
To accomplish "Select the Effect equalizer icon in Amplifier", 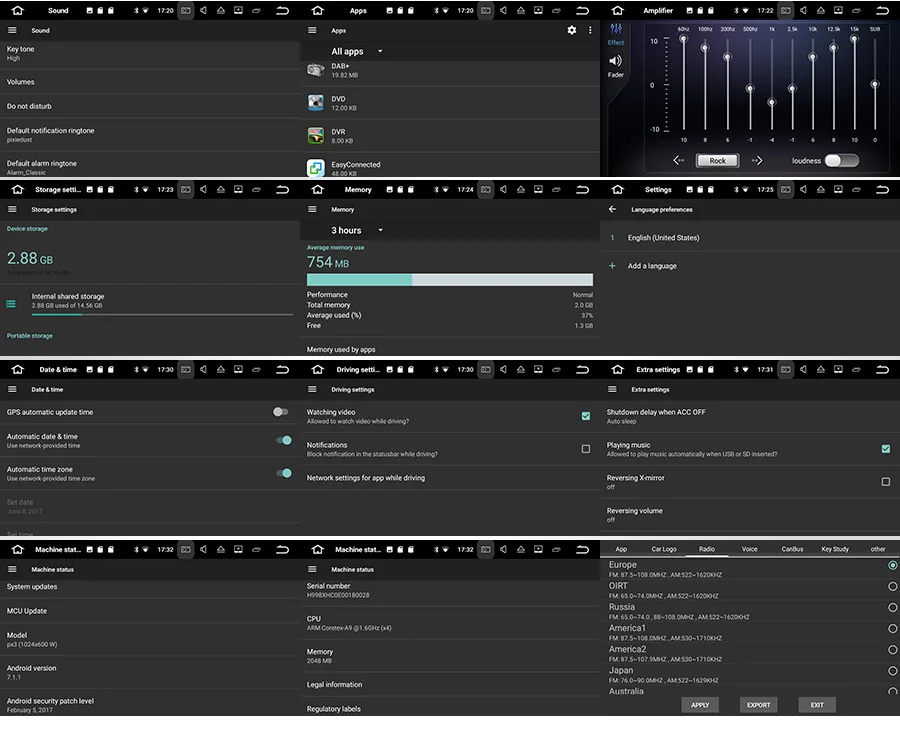I will (616, 29).
